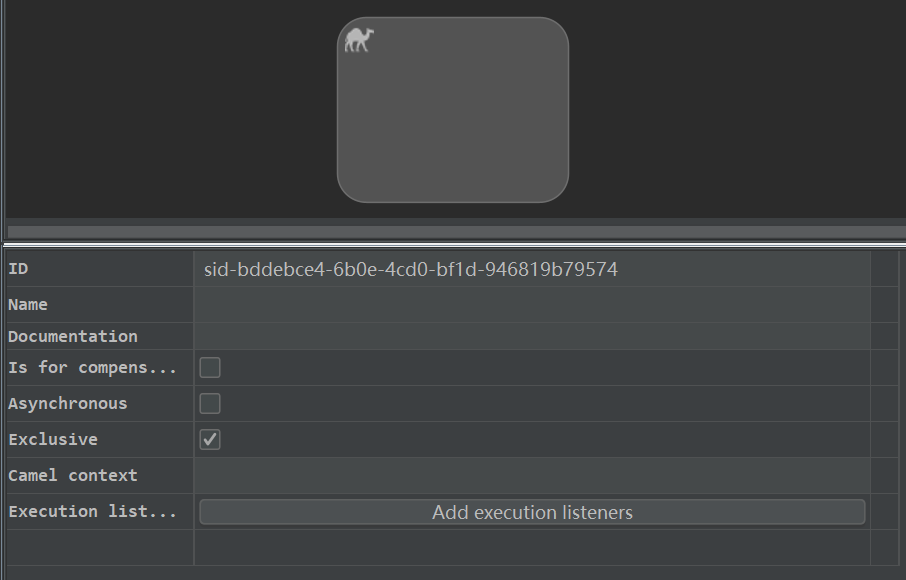Select the Camel context property label

tap(73, 475)
